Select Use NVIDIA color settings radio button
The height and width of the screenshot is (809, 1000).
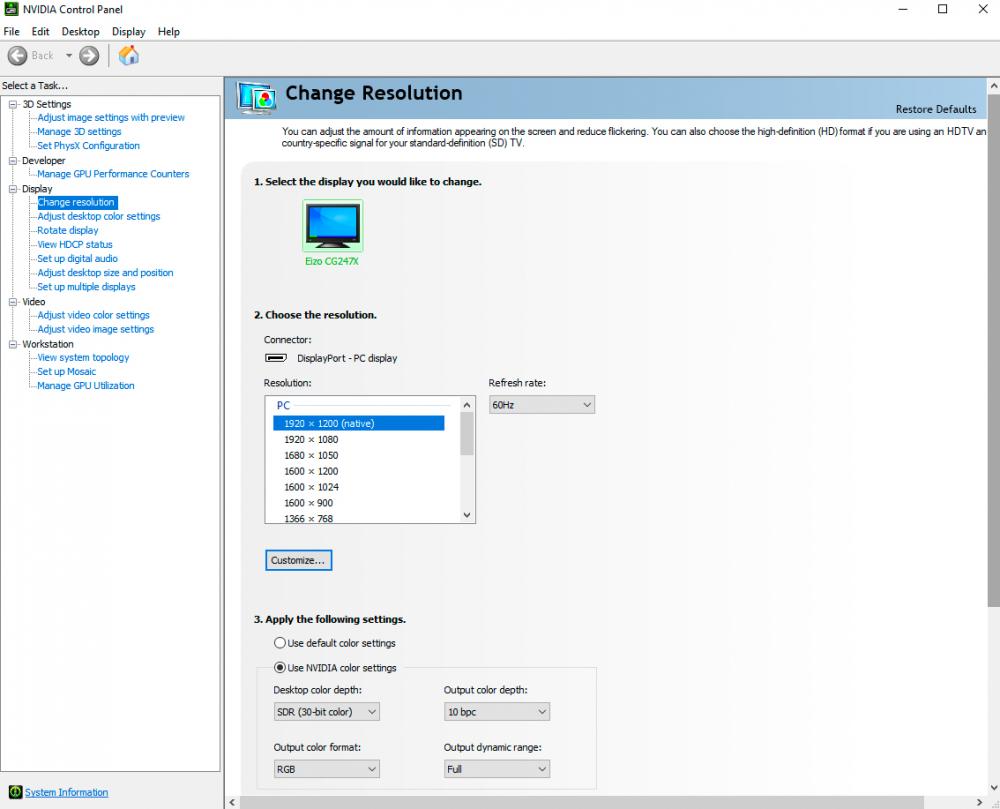click(x=279, y=667)
